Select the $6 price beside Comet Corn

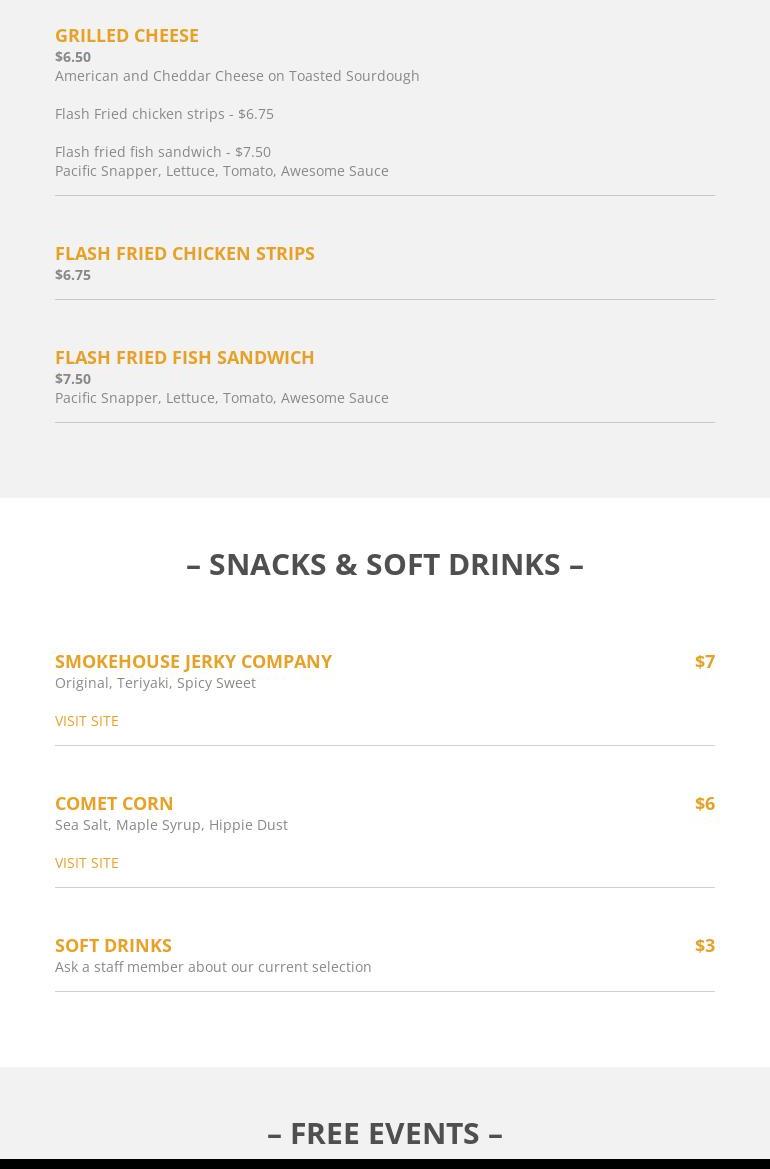coord(704,803)
